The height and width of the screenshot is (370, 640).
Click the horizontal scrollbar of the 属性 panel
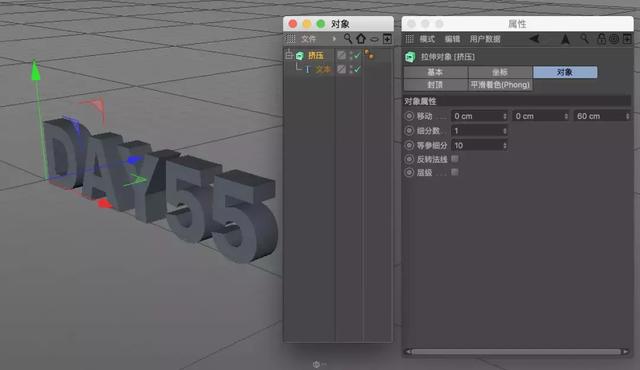tap(516, 352)
